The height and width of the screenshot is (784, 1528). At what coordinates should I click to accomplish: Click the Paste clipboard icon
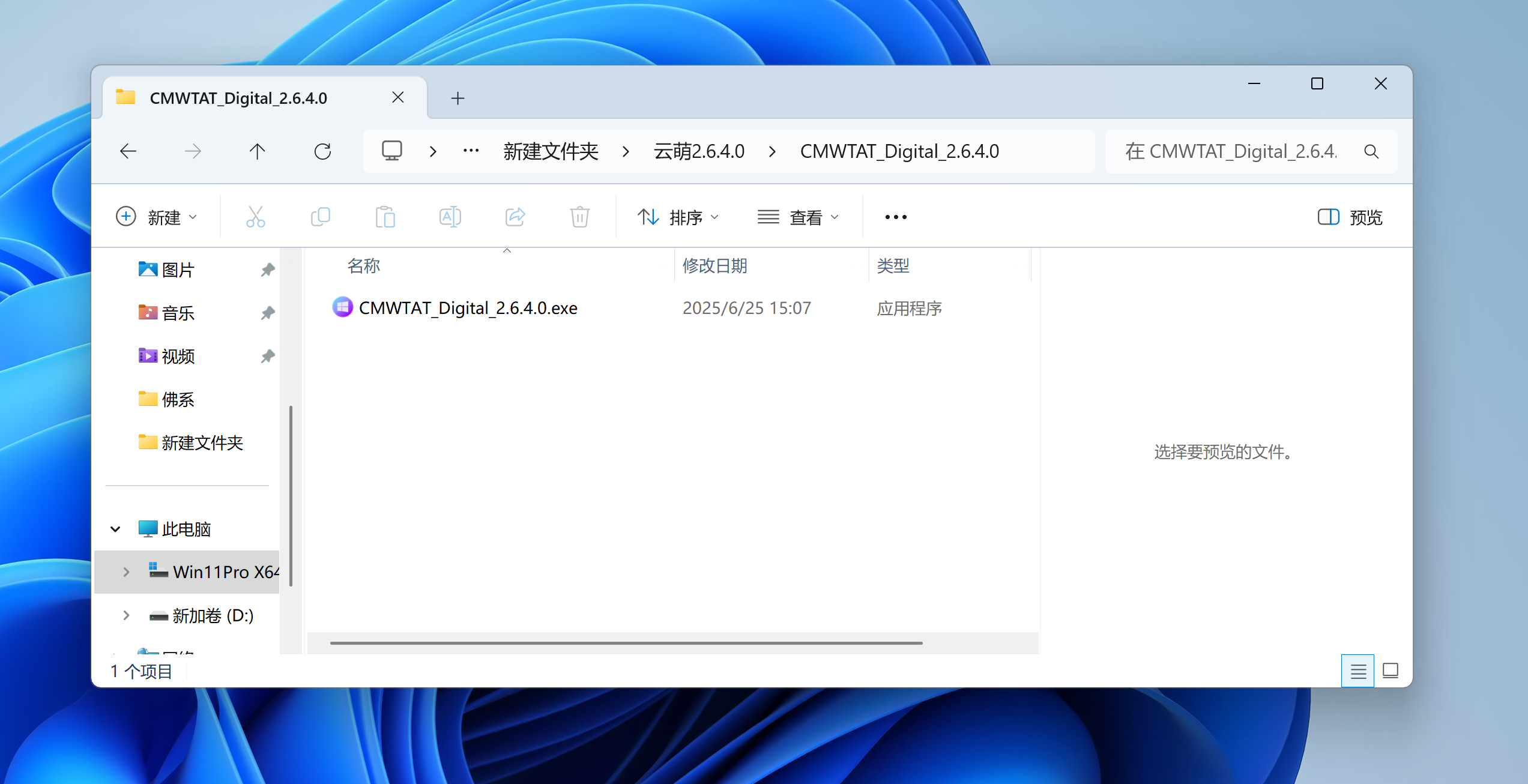click(385, 217)
